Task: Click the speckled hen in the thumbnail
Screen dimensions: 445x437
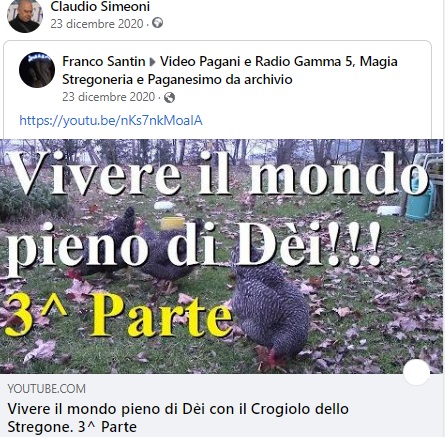Action: pyautogui.click(x=271, y=308)
